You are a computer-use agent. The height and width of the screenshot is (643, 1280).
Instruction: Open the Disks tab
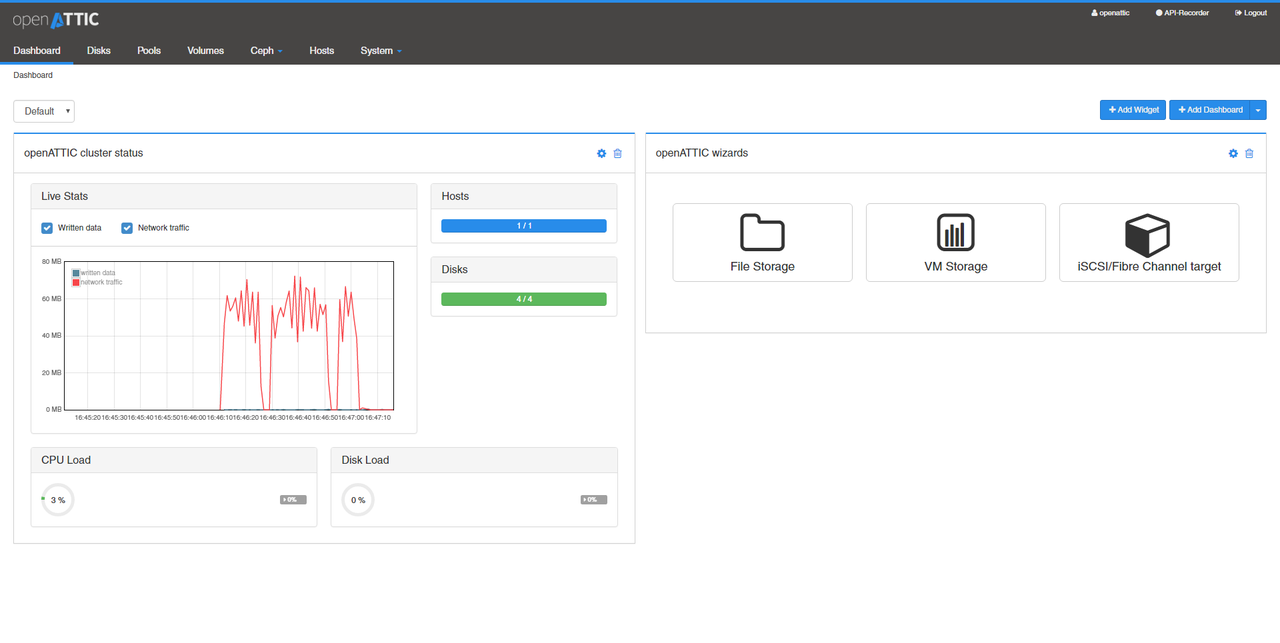pos(99,51)
